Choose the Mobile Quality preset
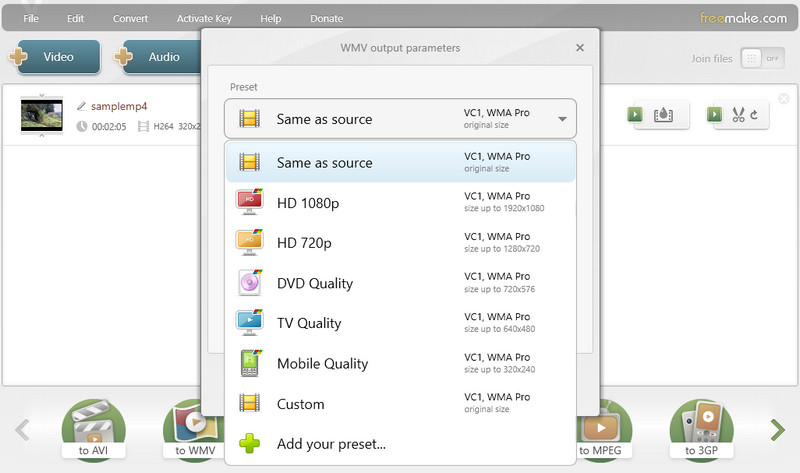 click(x=401, y=363)
